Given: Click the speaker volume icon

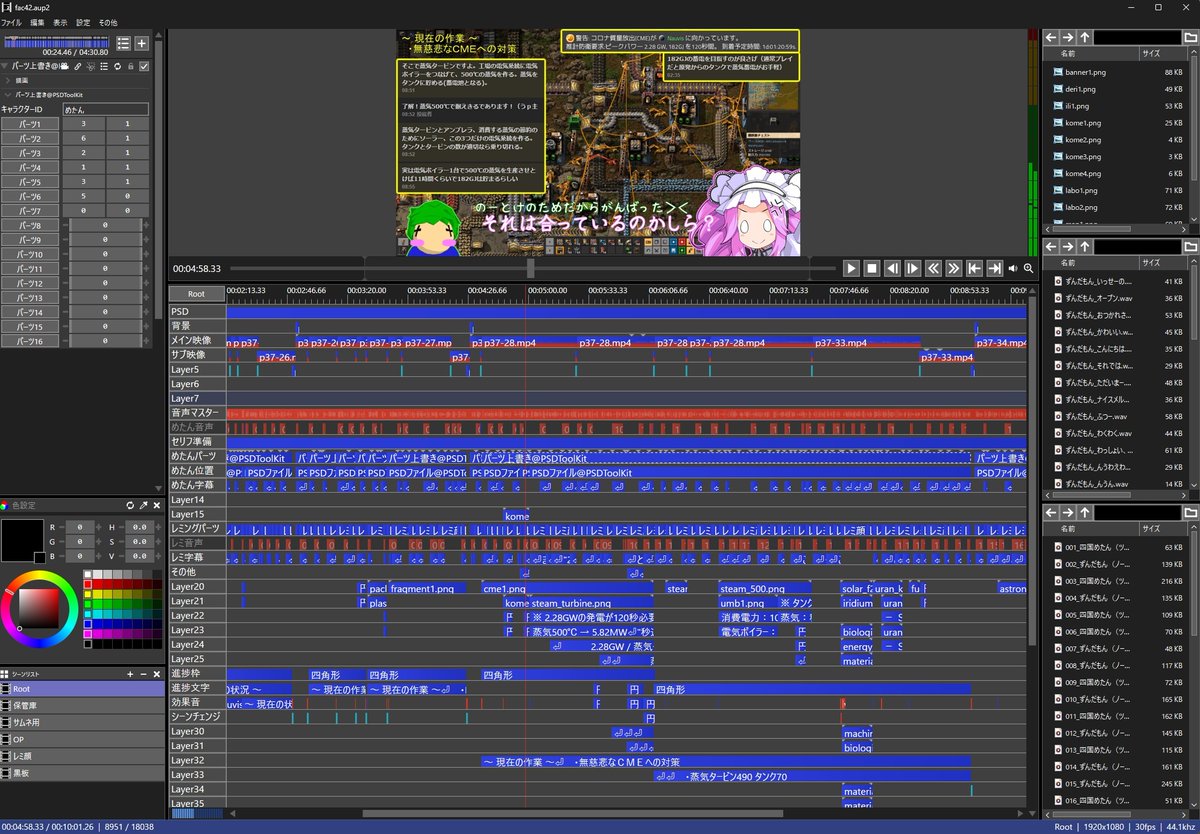Looking at the screenshot, I should (1013, 268).
